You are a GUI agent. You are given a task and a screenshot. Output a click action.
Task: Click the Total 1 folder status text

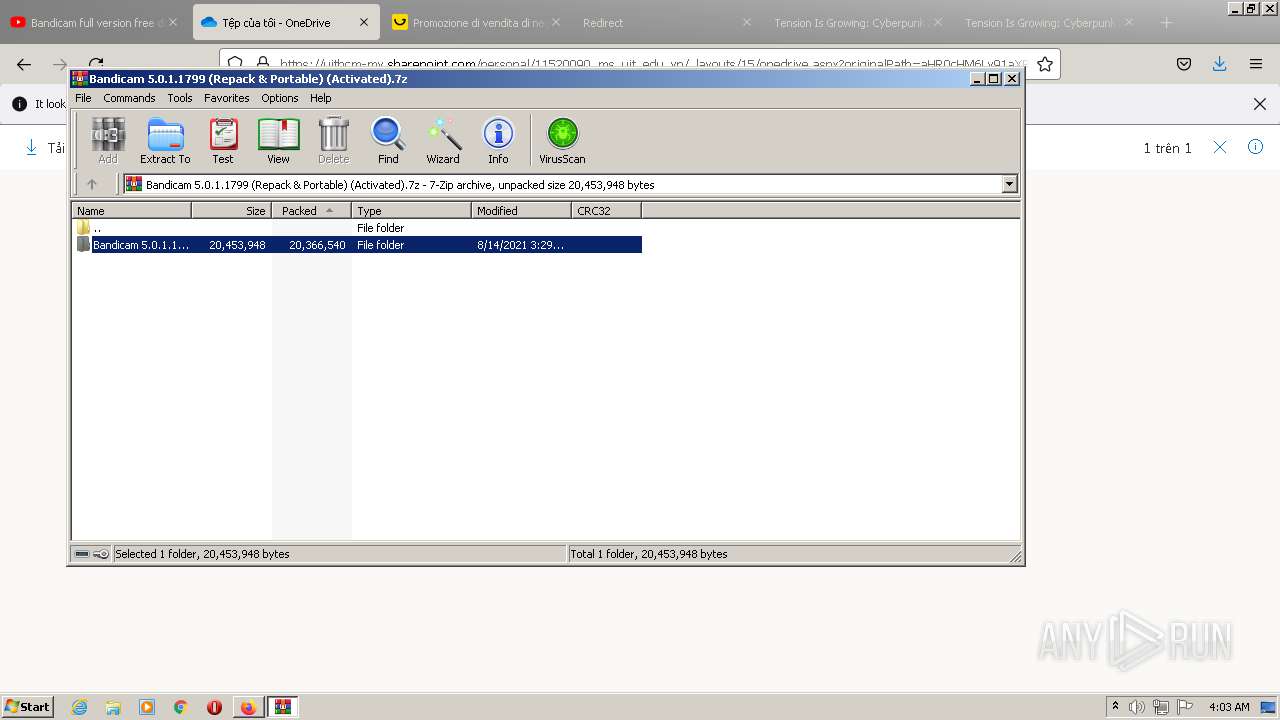tap(648, 554)
